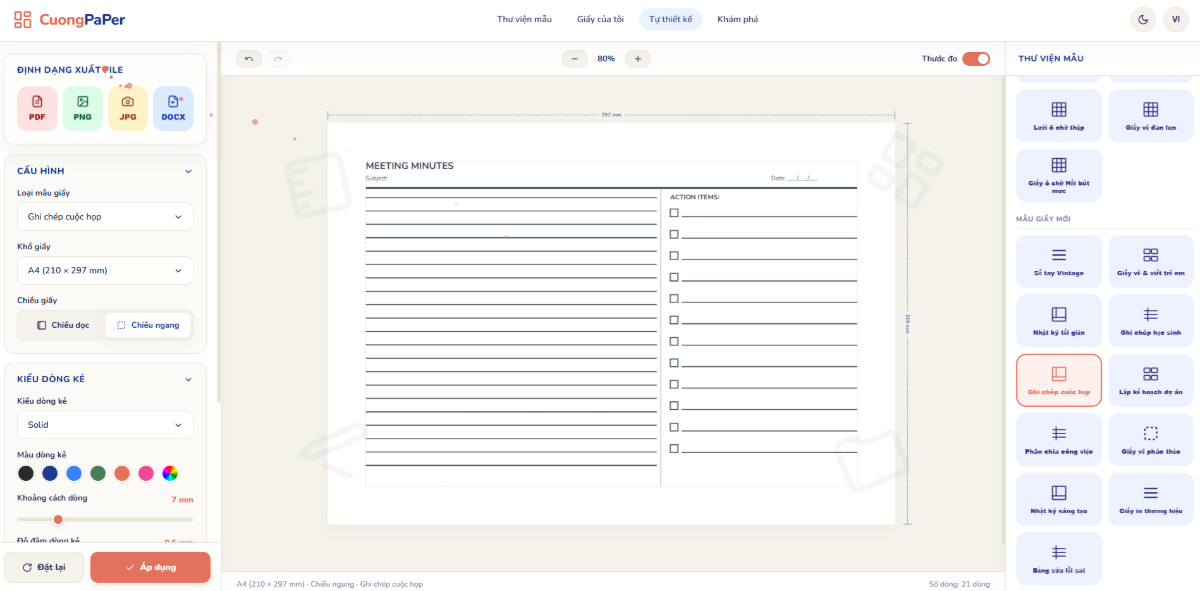Choose the Nhật ký tối giản template
1200x591 pixels.
(1059, 321)
